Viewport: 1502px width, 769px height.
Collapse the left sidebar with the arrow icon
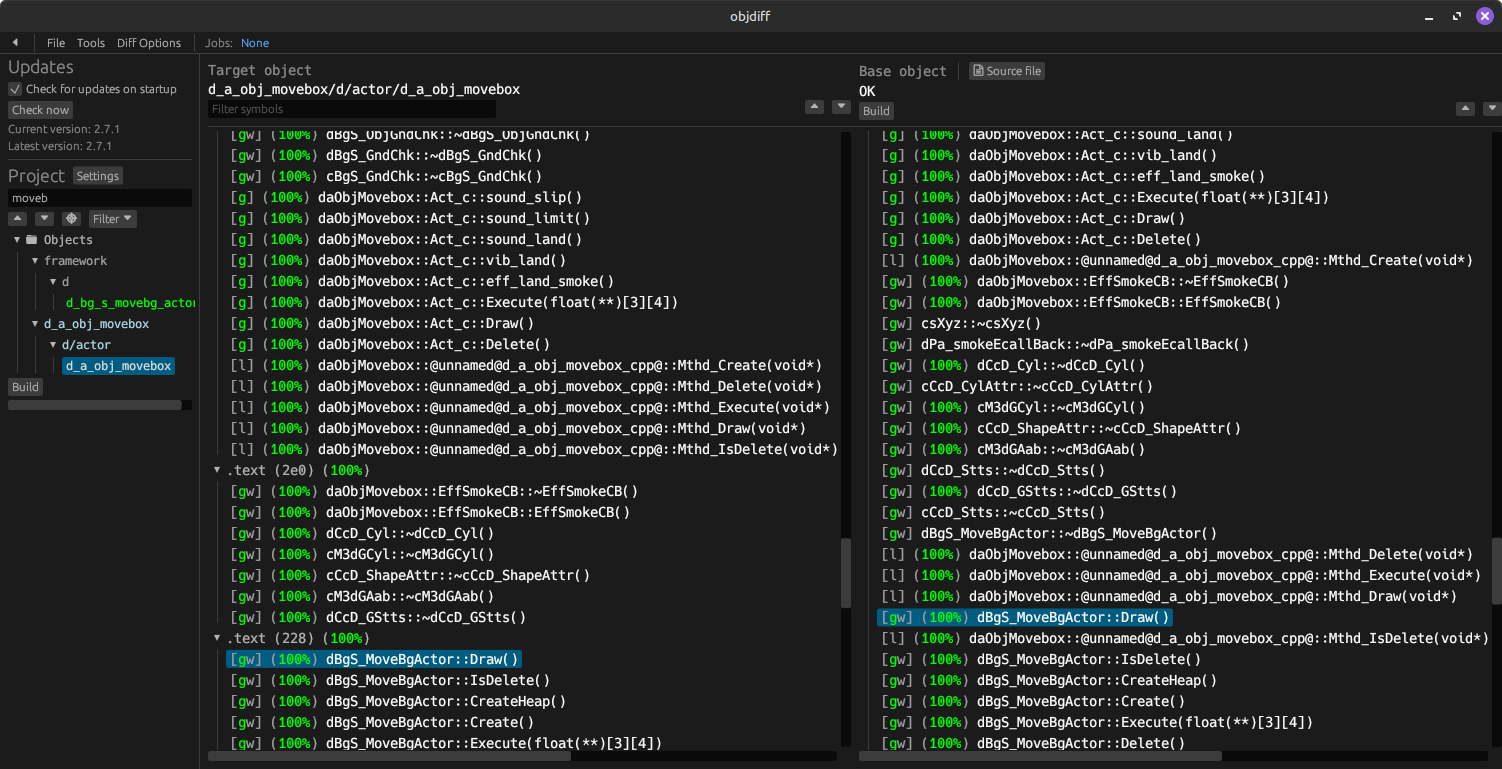(x=15, y=43)
